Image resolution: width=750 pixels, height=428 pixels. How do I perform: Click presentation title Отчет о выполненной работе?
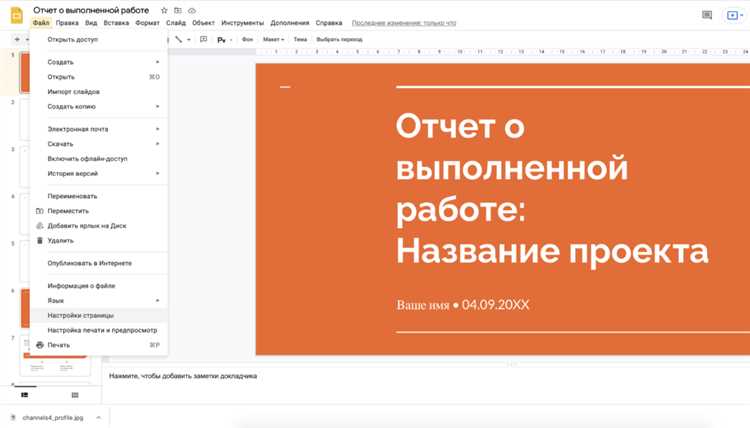(x=91, y=10)
